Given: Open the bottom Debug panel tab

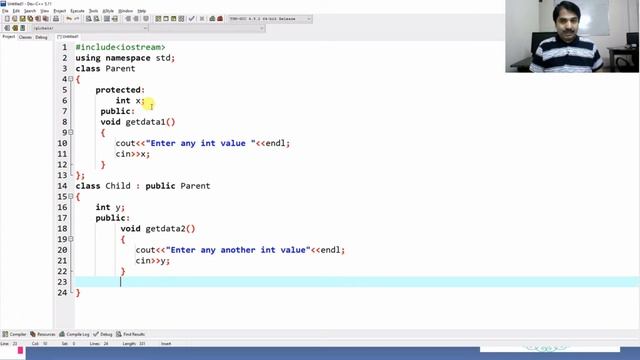Looking at the screenshot, I should pyautogui.click(x=103, y=334).
